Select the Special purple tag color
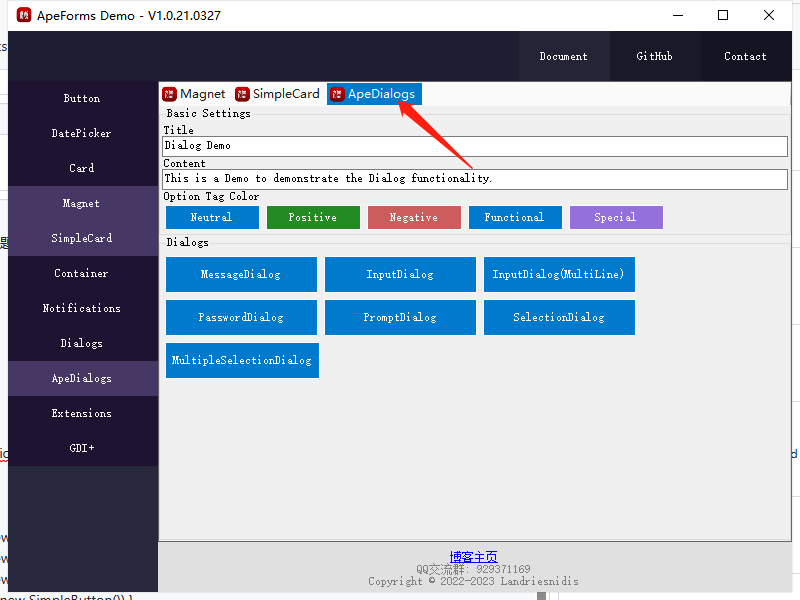Screen dimensions: 800x600 (x=616, y=217)
